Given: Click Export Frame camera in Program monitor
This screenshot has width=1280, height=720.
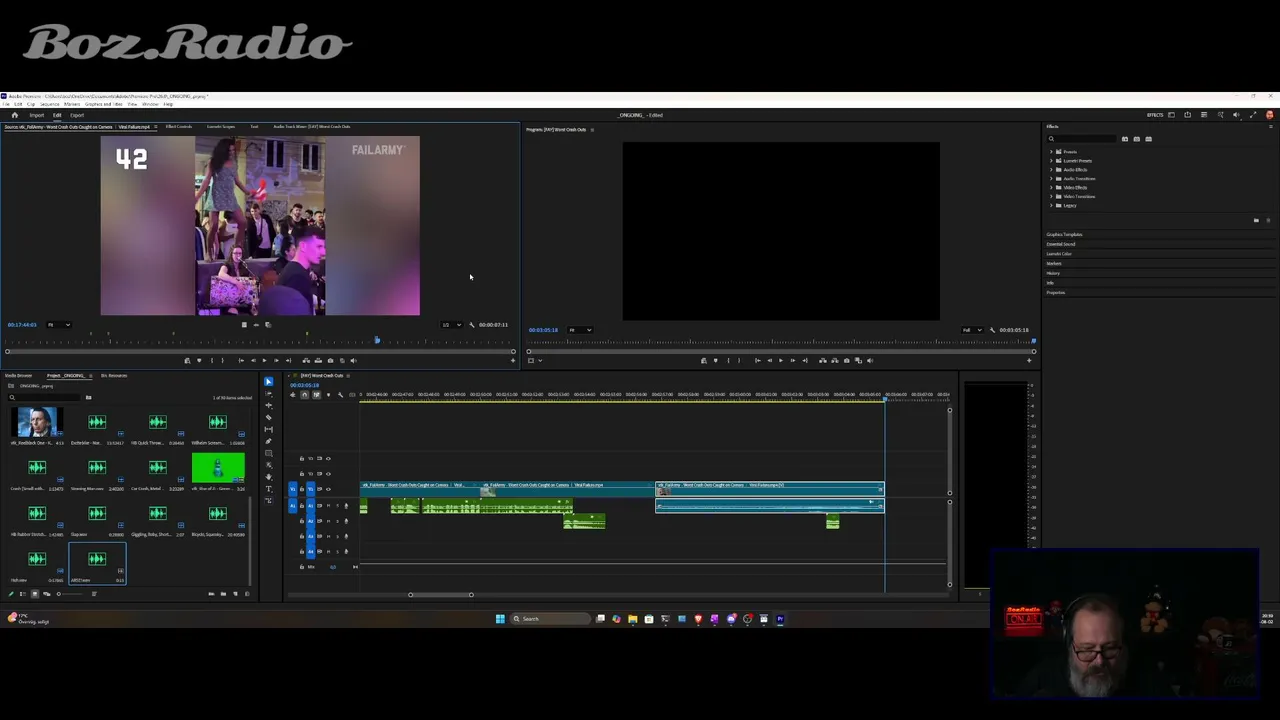Looking at the screenshot, I should pyautogui.click(x=847, y=360).
